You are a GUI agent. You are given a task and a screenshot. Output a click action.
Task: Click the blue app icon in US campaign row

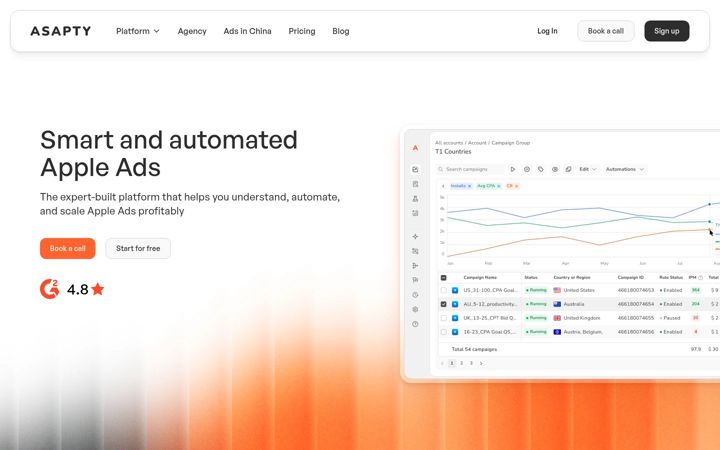tap(455, 290)
